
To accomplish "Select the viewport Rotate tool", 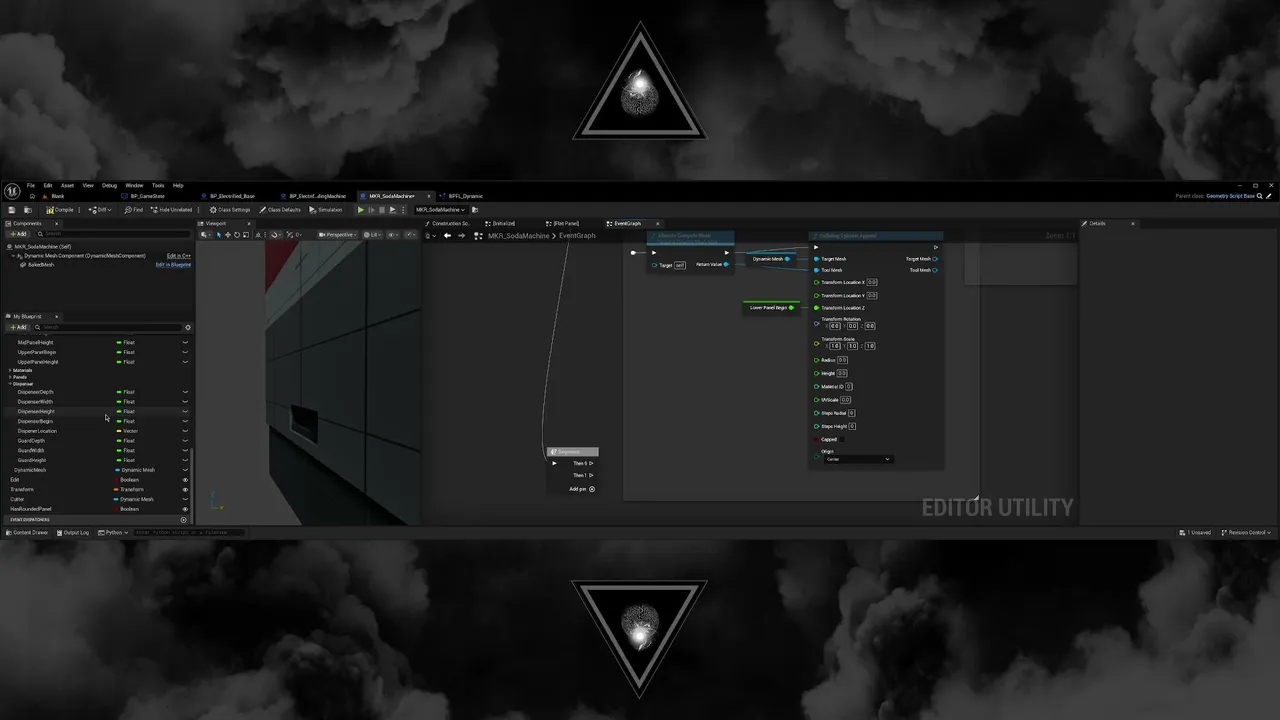I will [x=237, y=235].
